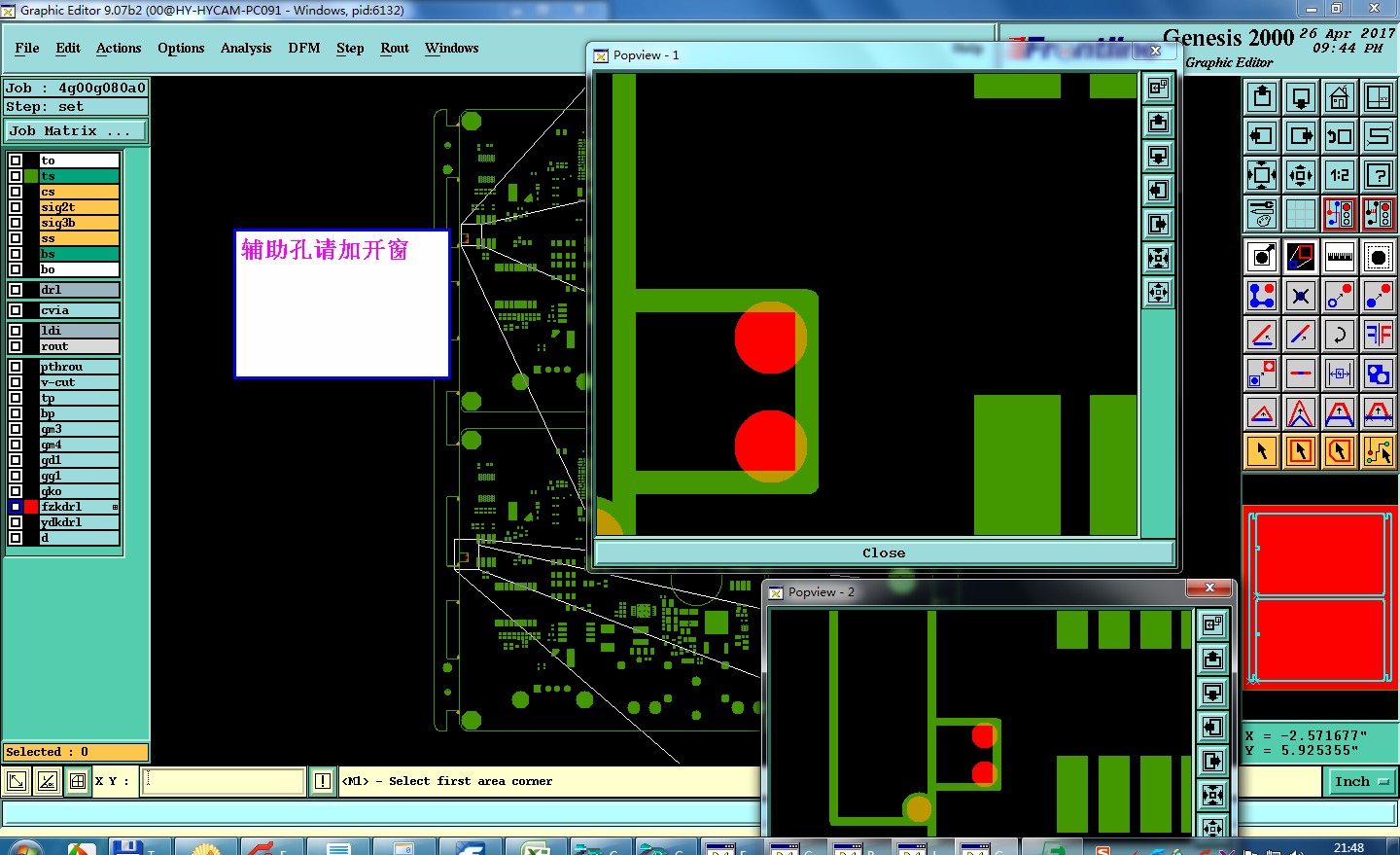Toggle checkbox for layer pthrou

[x=16, y=367]
